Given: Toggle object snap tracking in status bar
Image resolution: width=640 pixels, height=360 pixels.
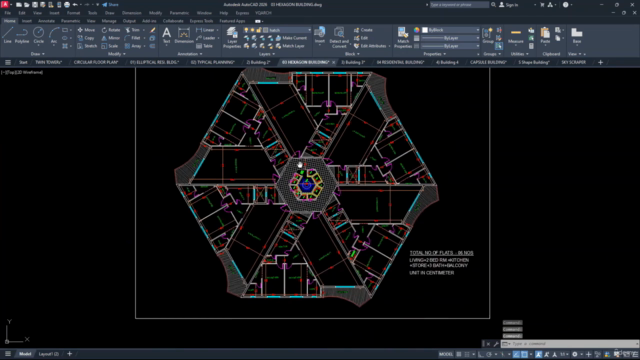Looking at the screenshot, I should 516,354.
